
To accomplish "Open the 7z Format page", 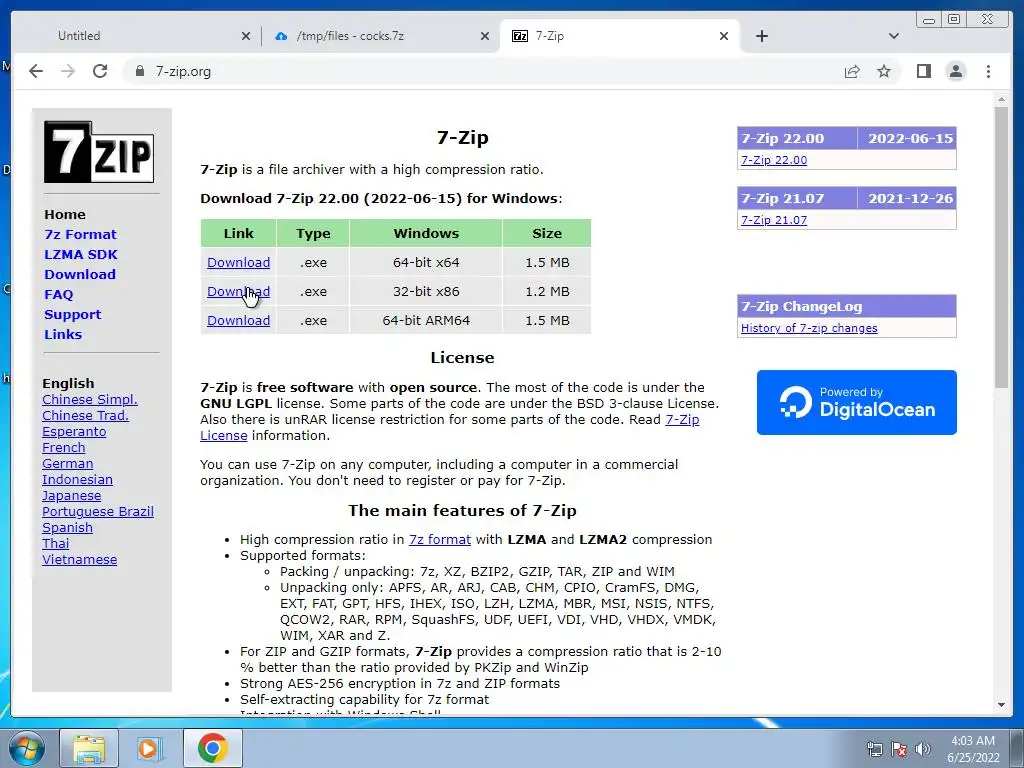I will [80, 234].
